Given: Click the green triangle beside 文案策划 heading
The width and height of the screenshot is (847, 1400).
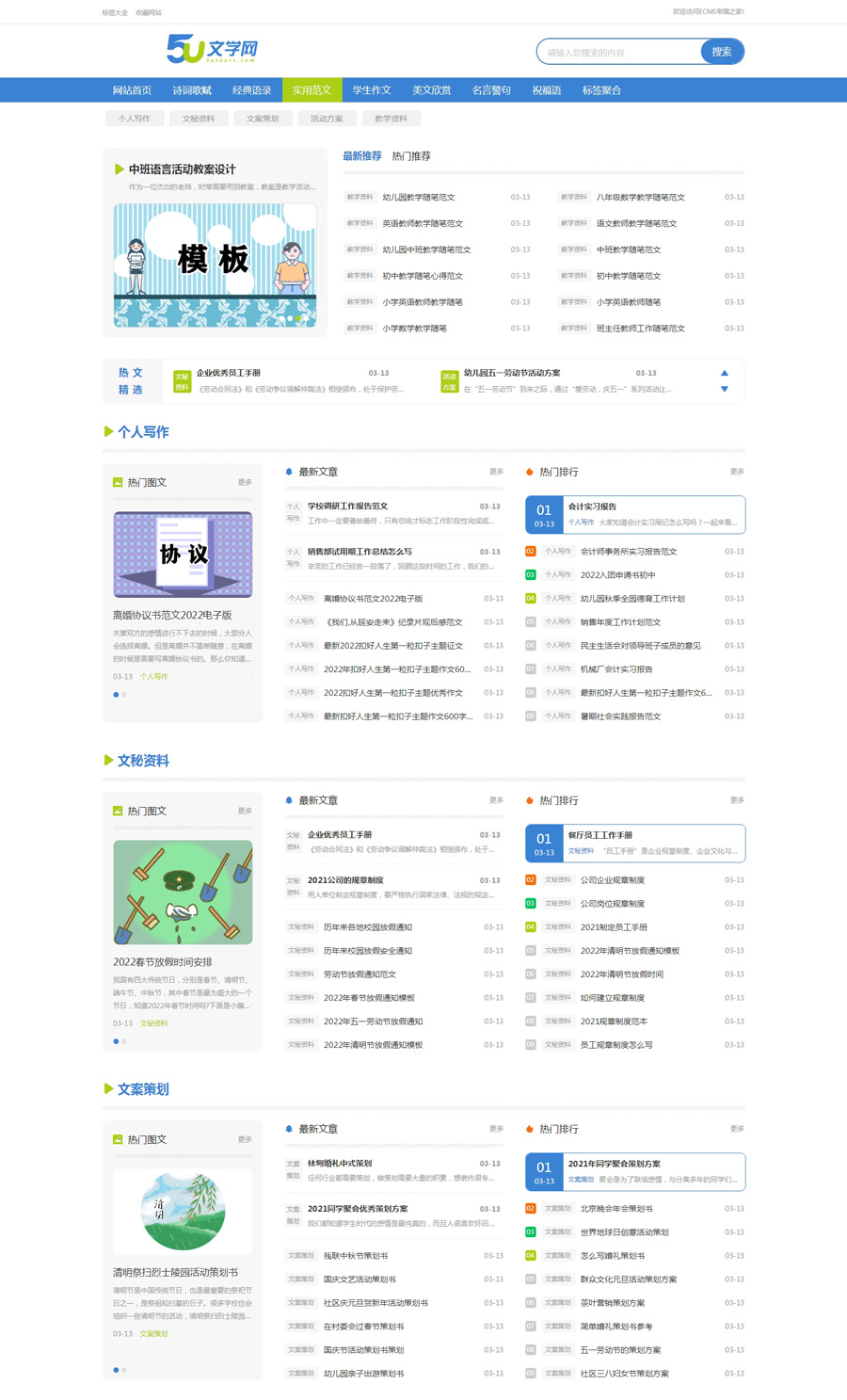Looking at the screenshot, I should click(108, 1088).
